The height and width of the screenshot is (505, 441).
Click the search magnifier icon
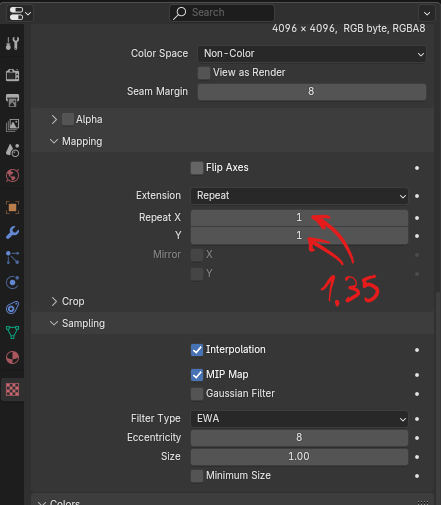(x=180, y=13)
